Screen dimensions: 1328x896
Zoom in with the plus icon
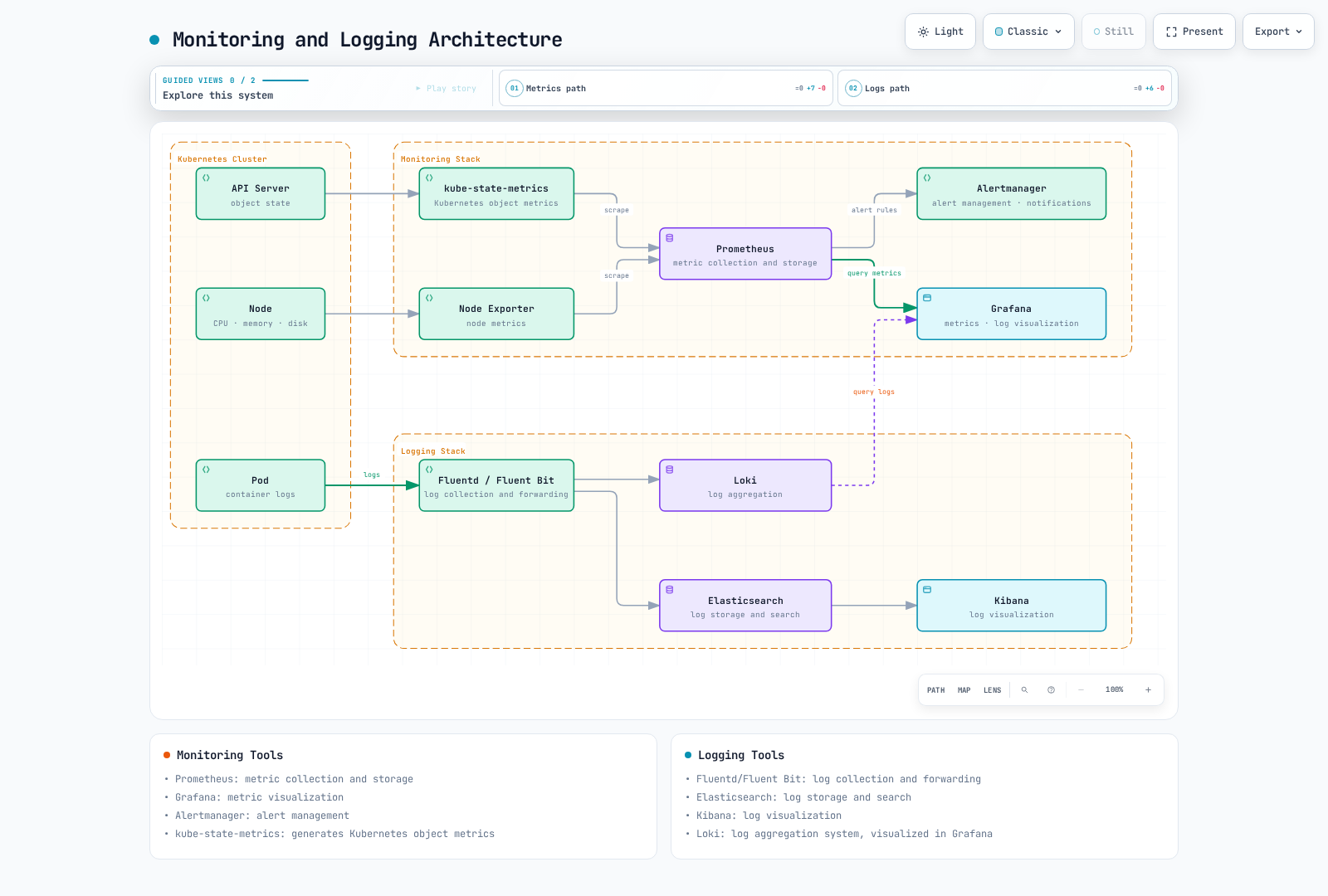(1148, 690)
